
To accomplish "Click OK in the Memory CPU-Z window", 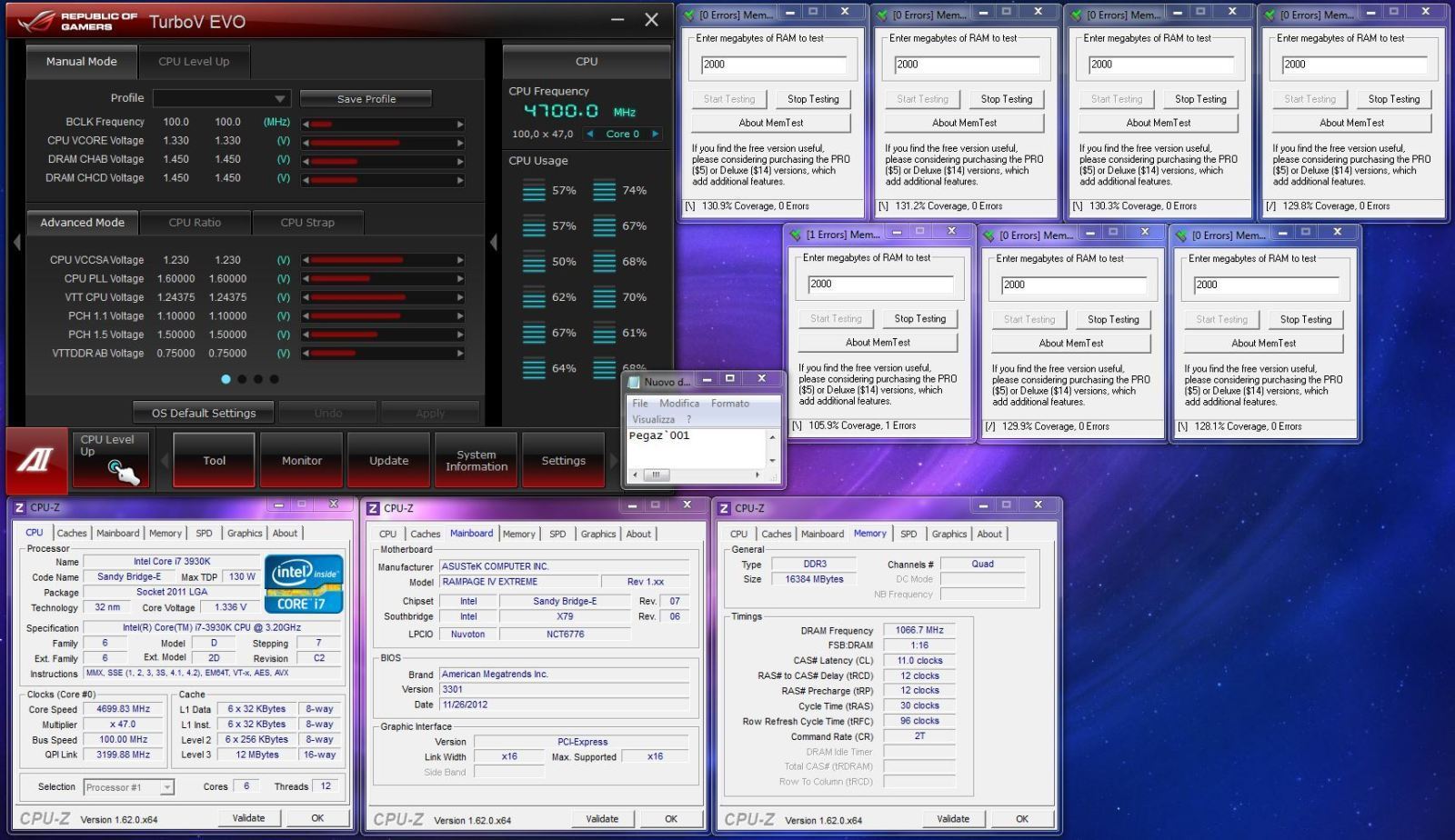I will click(x=1022, y=819).
